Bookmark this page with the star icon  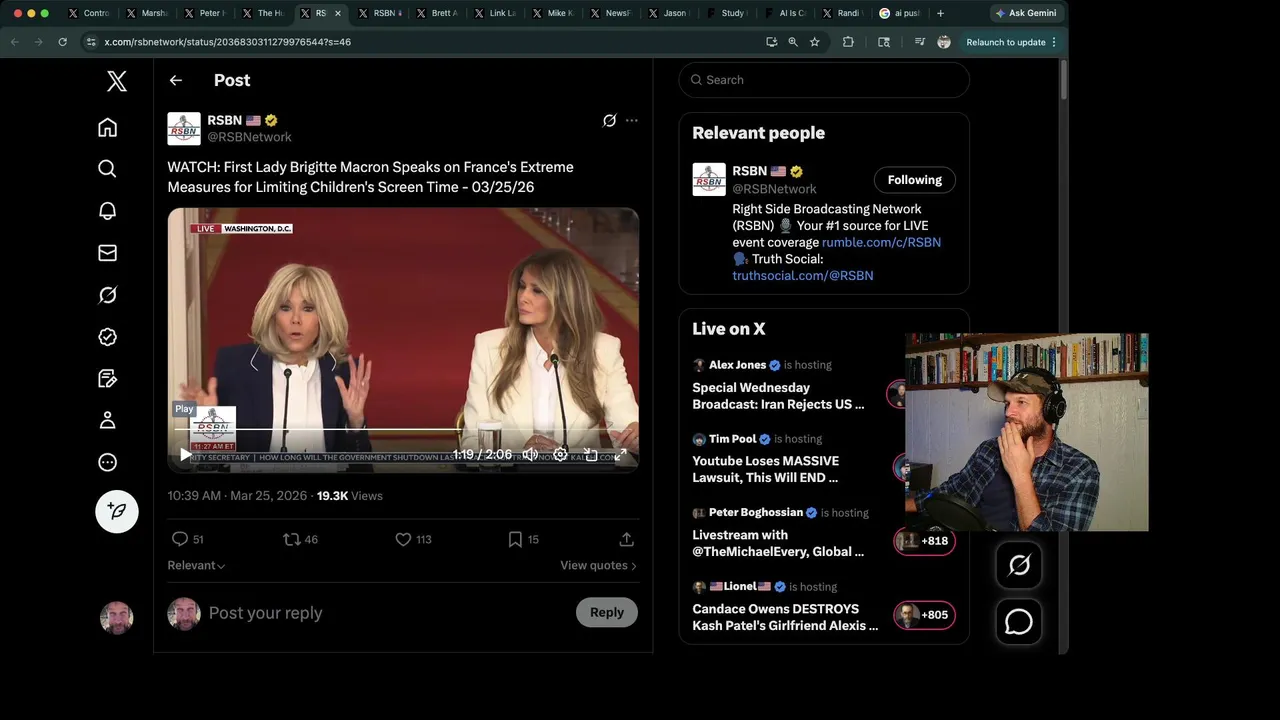point(815,42)
